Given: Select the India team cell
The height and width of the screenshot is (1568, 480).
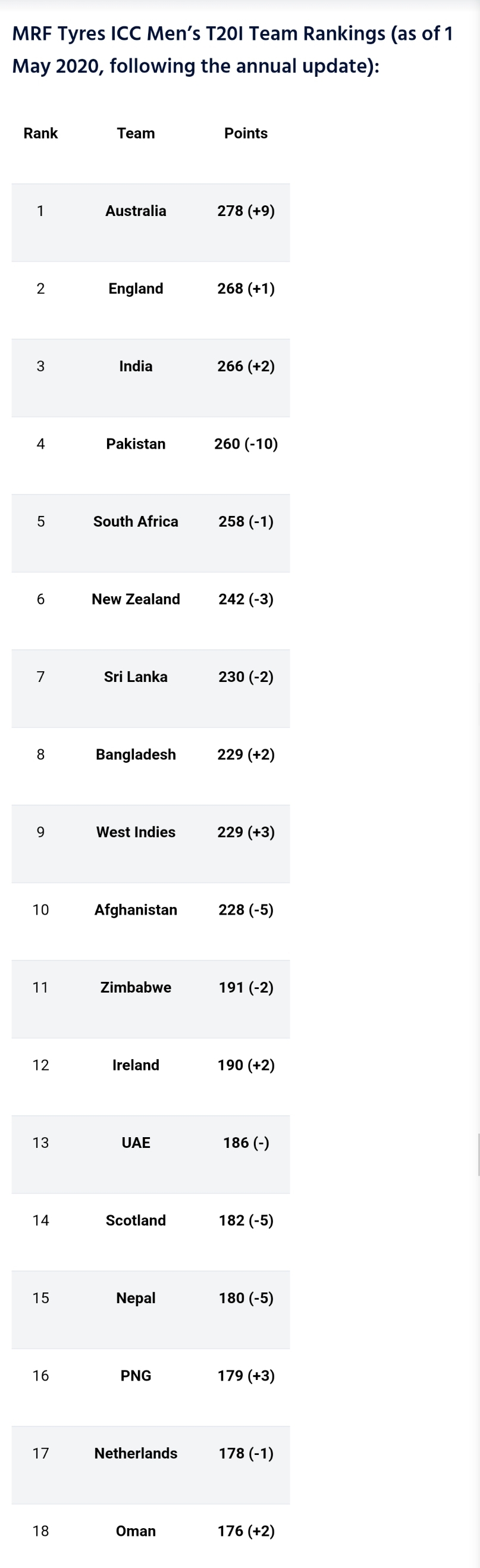Looking at the screenshot, I should tap(136, 366).
